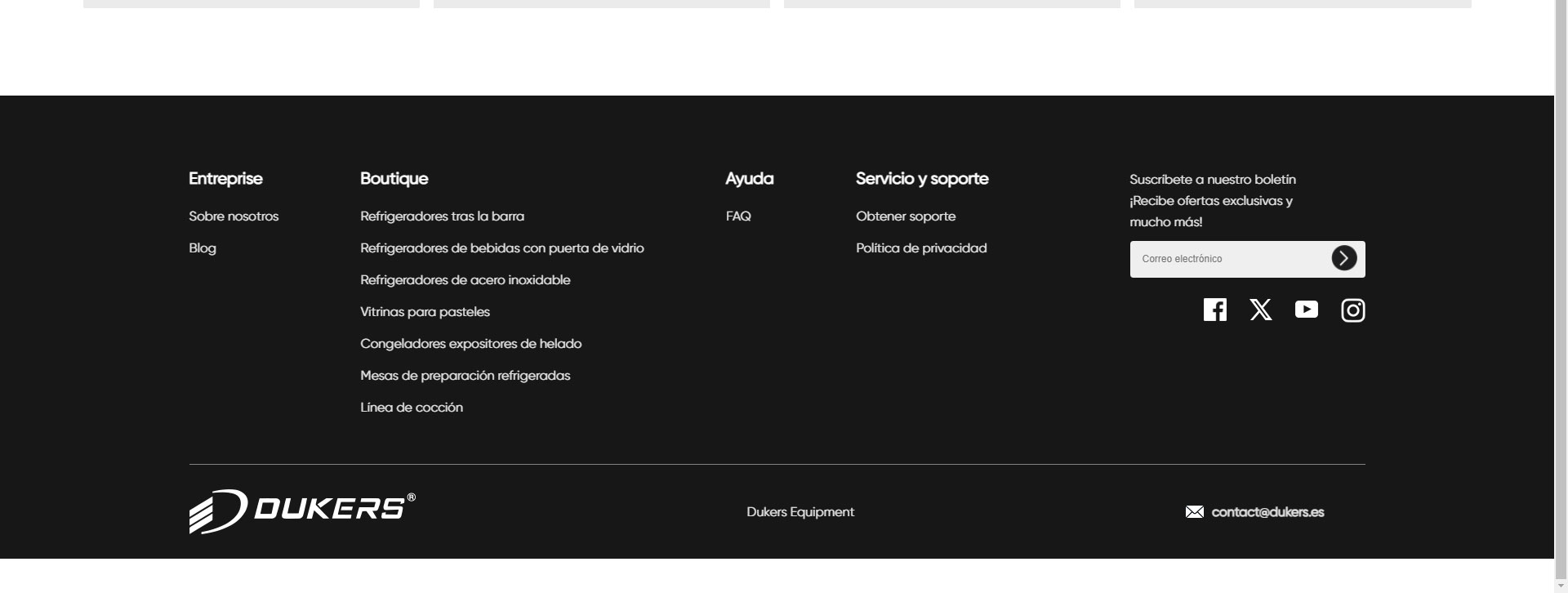Open the Línea de cocción link

[x=411, y=408]
